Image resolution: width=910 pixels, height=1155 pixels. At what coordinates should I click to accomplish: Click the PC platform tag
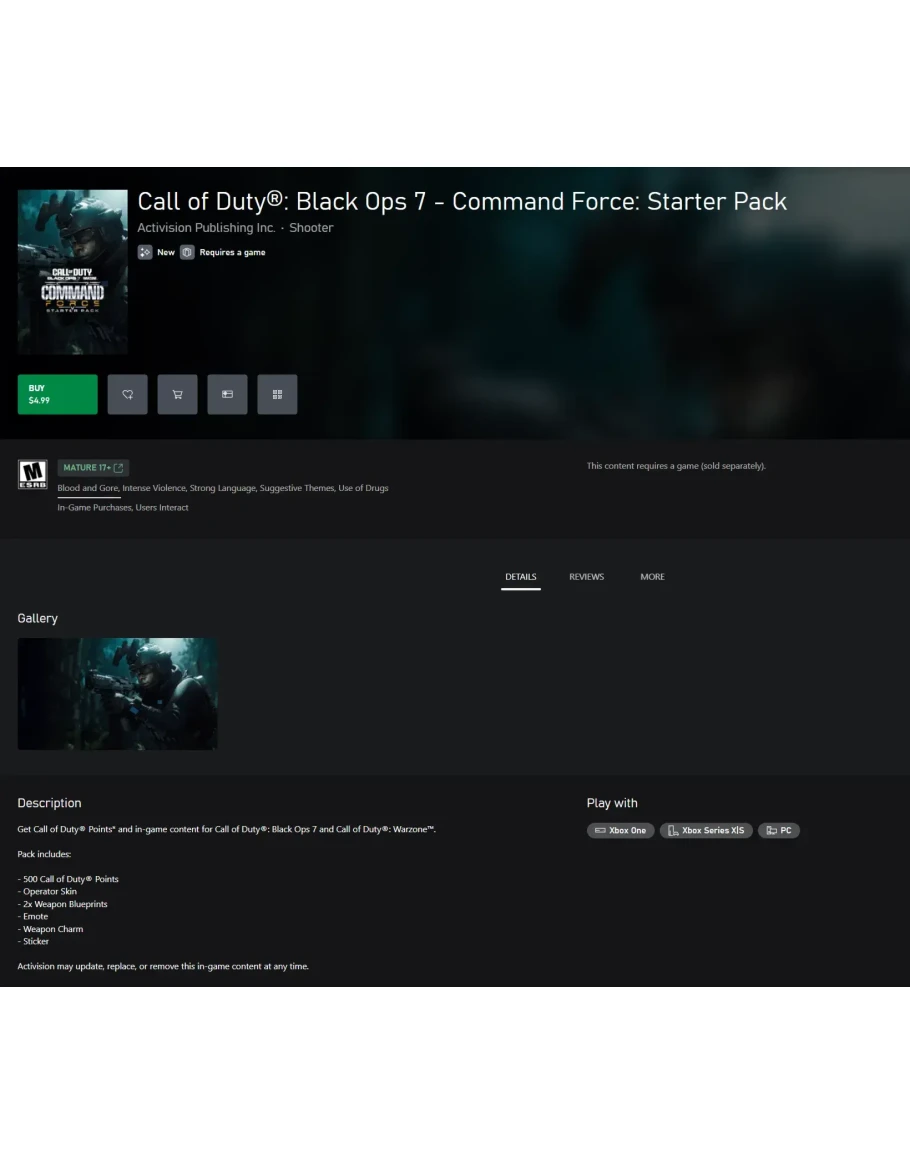click(x=778, y=830)
